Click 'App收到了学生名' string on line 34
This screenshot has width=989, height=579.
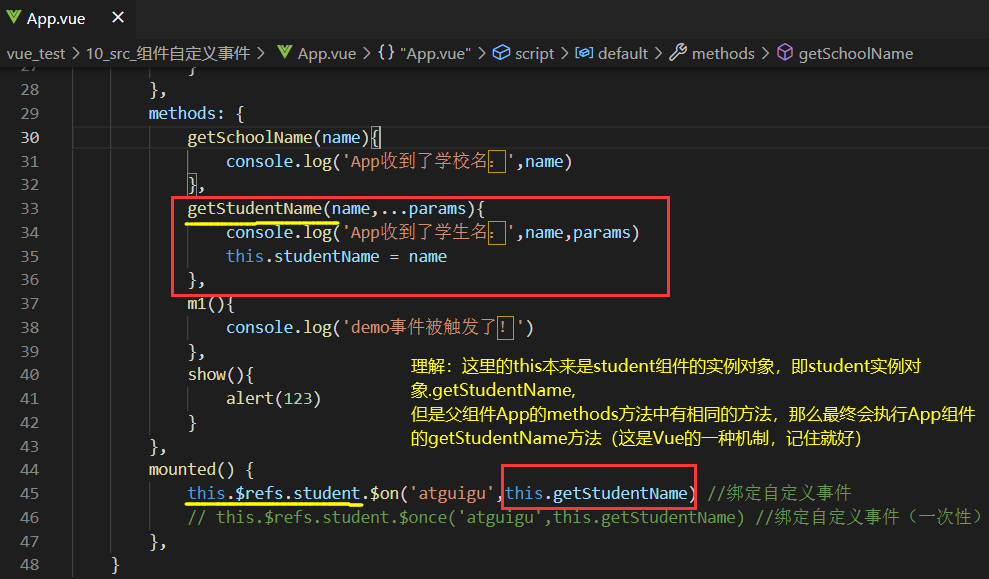point(429,233)
